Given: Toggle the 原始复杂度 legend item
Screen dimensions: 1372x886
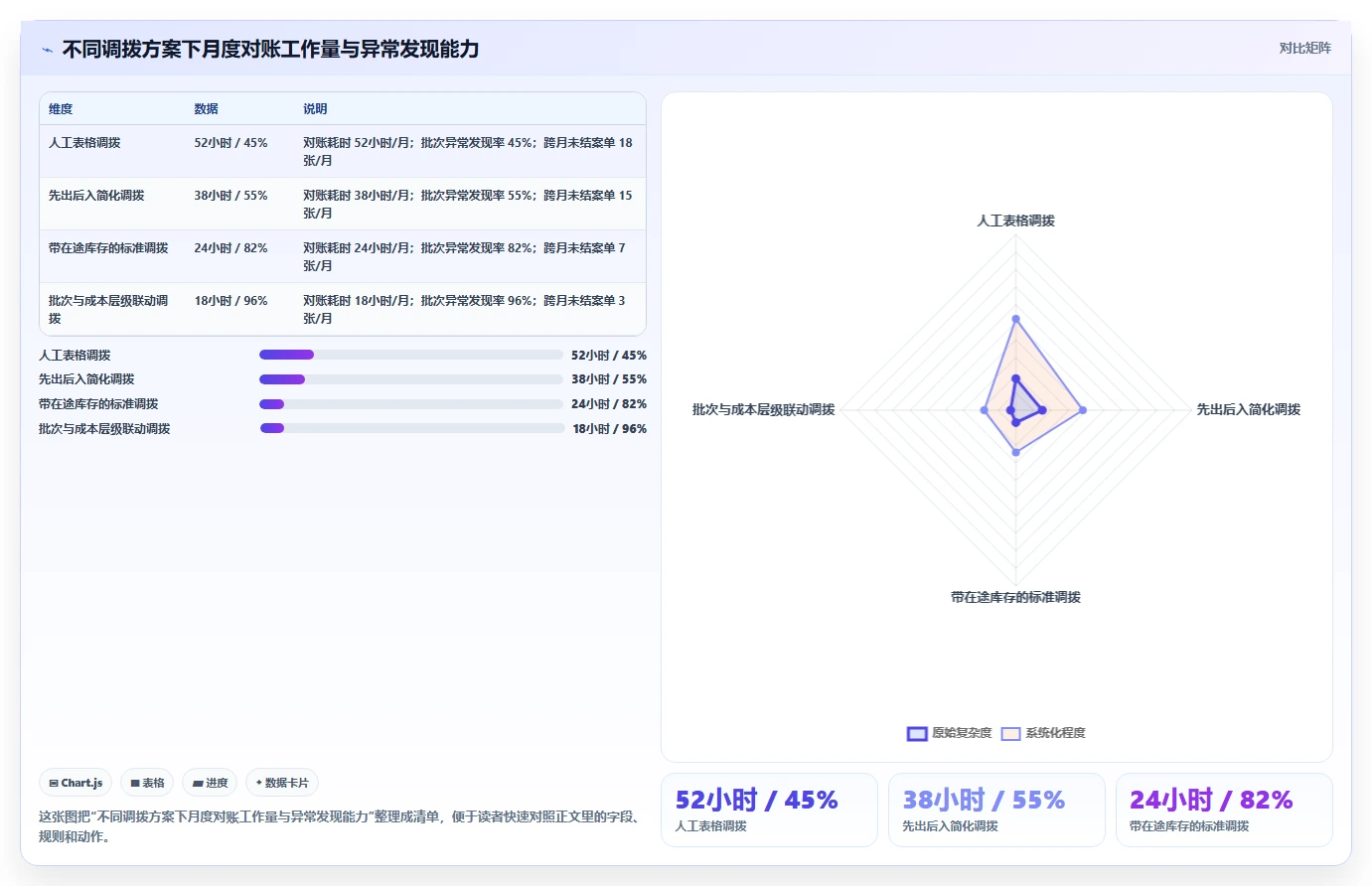Looking at the screenshot, I should click(x=949, y=733).
